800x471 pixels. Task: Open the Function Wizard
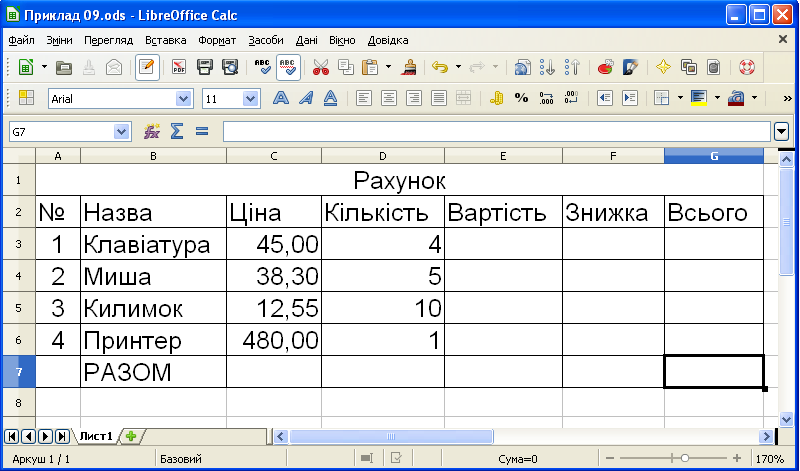(152, 132)
